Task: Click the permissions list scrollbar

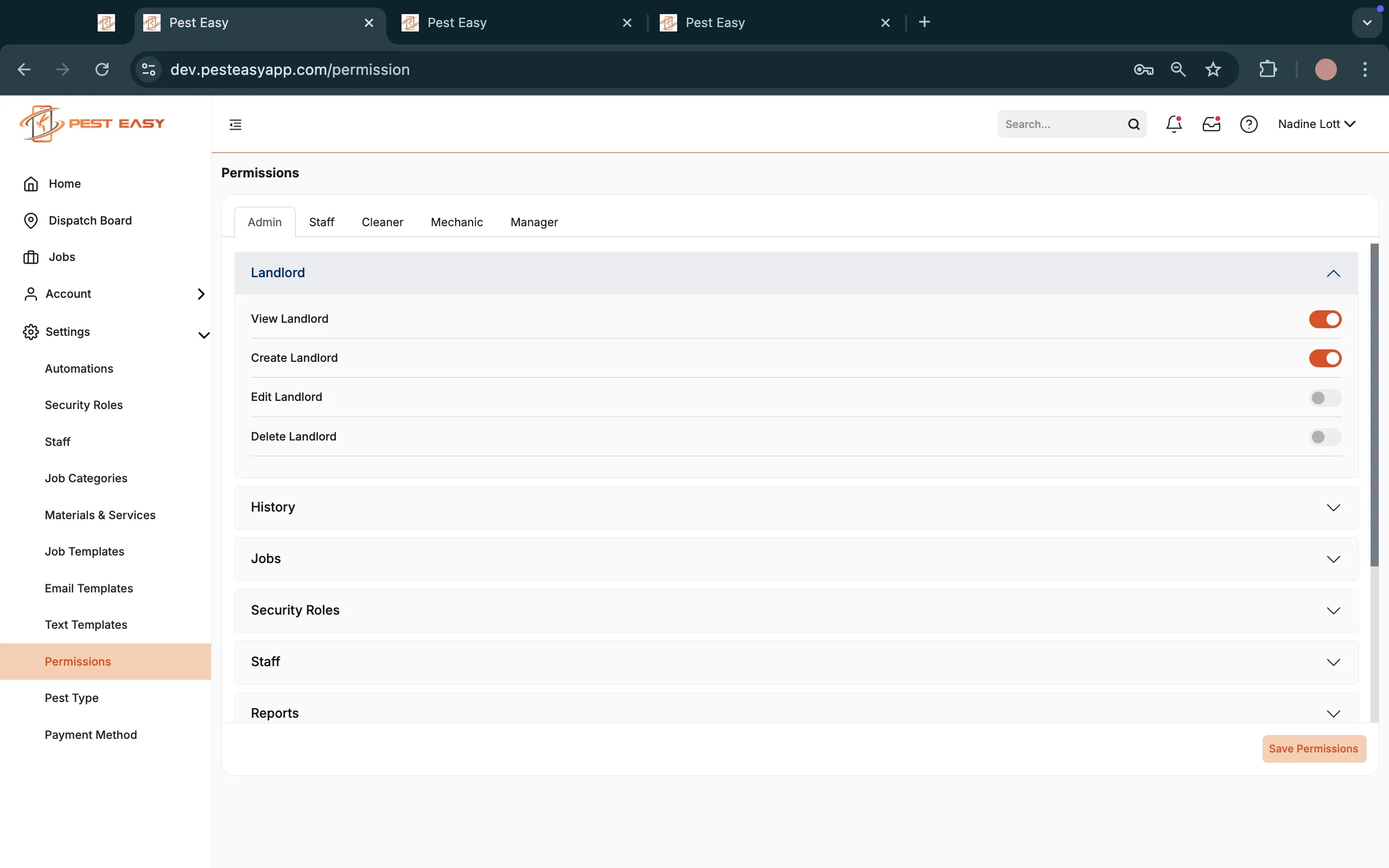Action: pyautogui.click(x=1374, y=405)
